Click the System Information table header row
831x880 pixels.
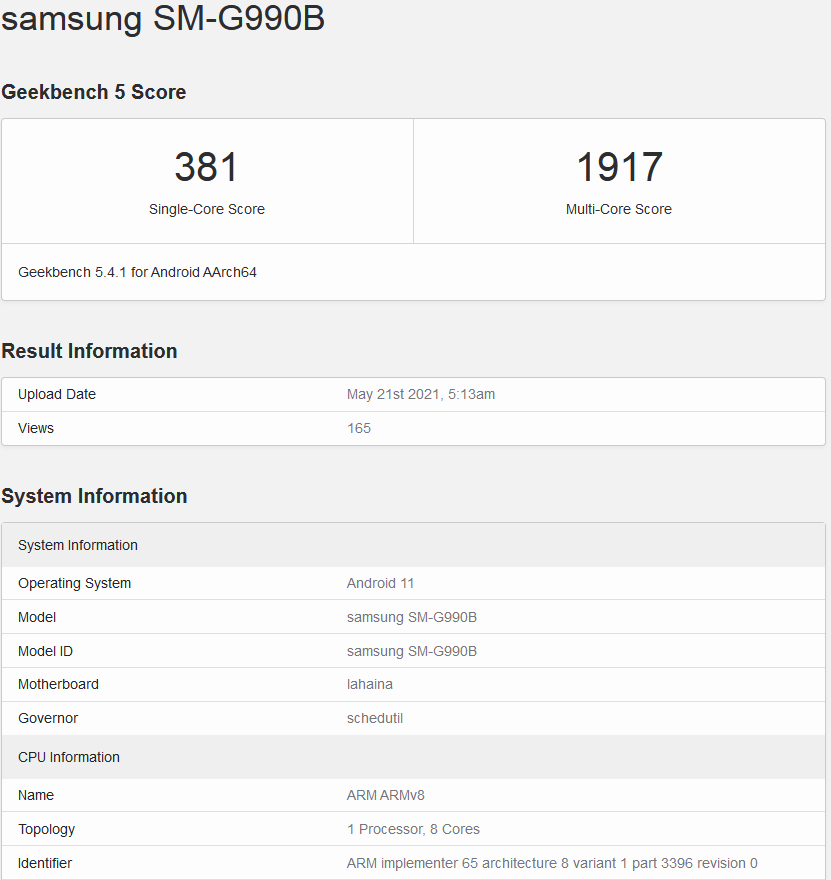(x=414, y=545)
